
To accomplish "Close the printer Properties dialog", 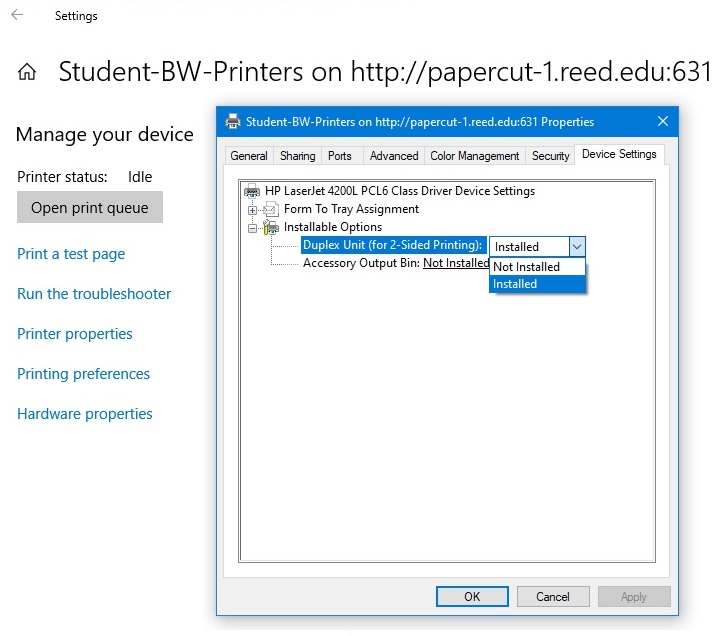I will point(662,122).
